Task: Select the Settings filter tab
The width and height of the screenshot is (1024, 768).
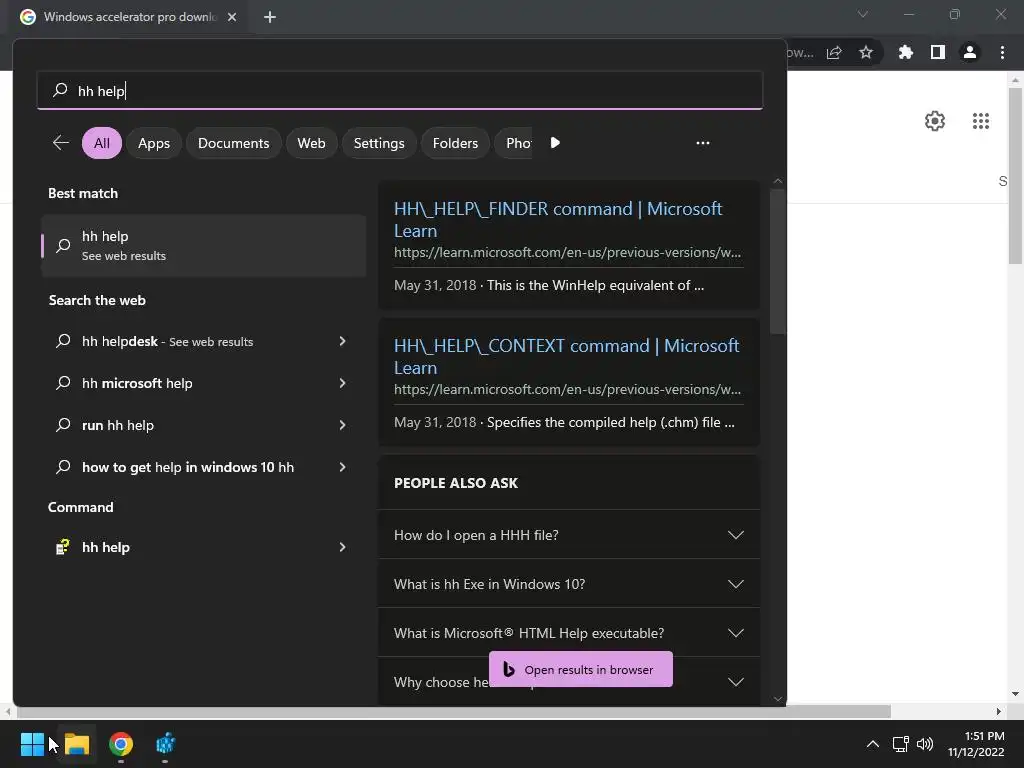Action: click(379, 143)
